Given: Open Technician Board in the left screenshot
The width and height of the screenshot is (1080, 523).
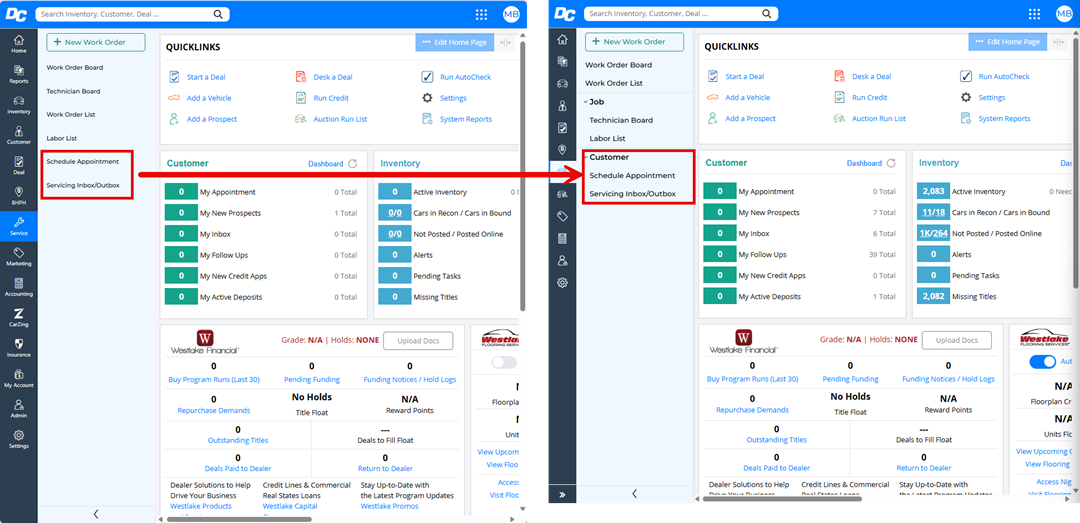Looking at the screenshot, I should 73,91.
